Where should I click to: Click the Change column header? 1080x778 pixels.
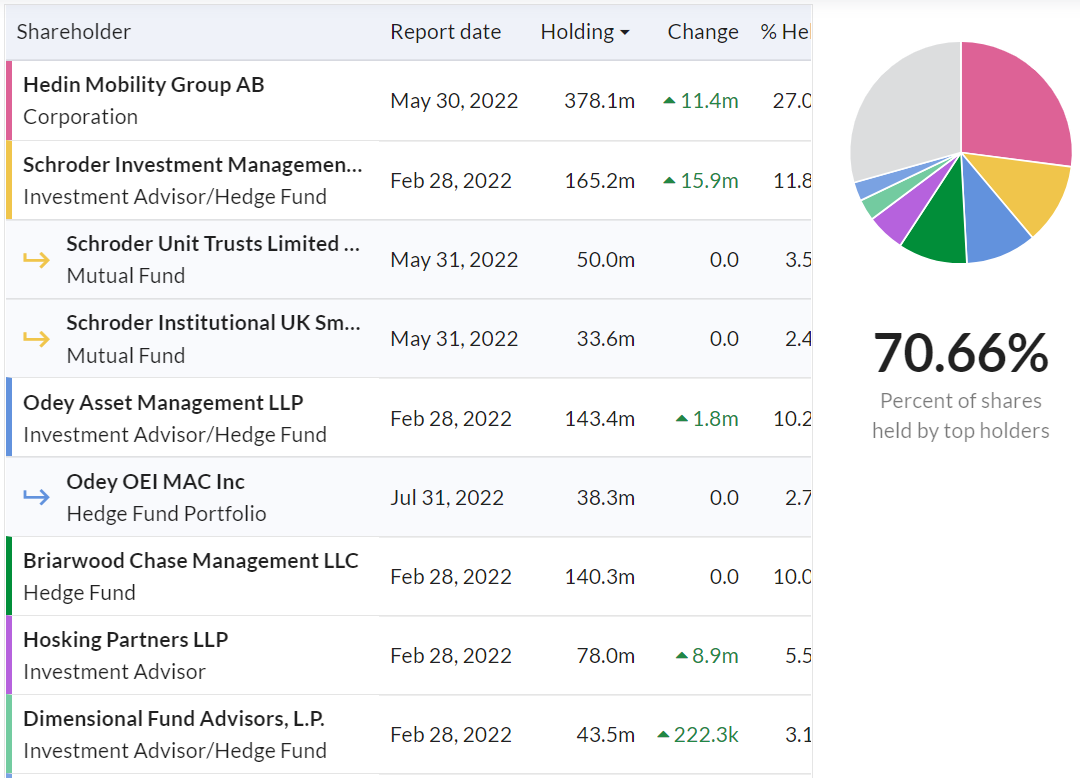703,32
